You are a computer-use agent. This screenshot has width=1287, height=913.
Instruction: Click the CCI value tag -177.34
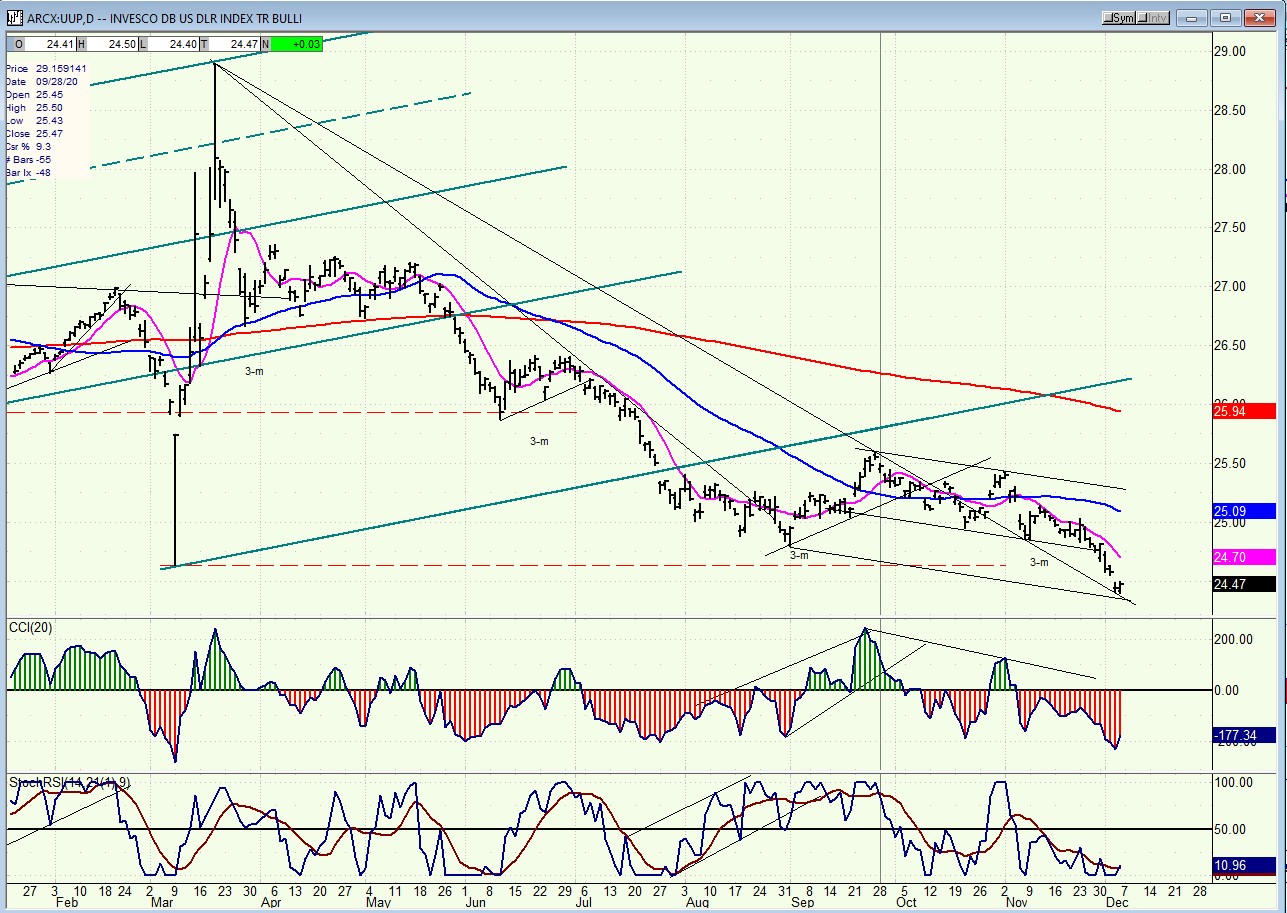coord(1243,735)
